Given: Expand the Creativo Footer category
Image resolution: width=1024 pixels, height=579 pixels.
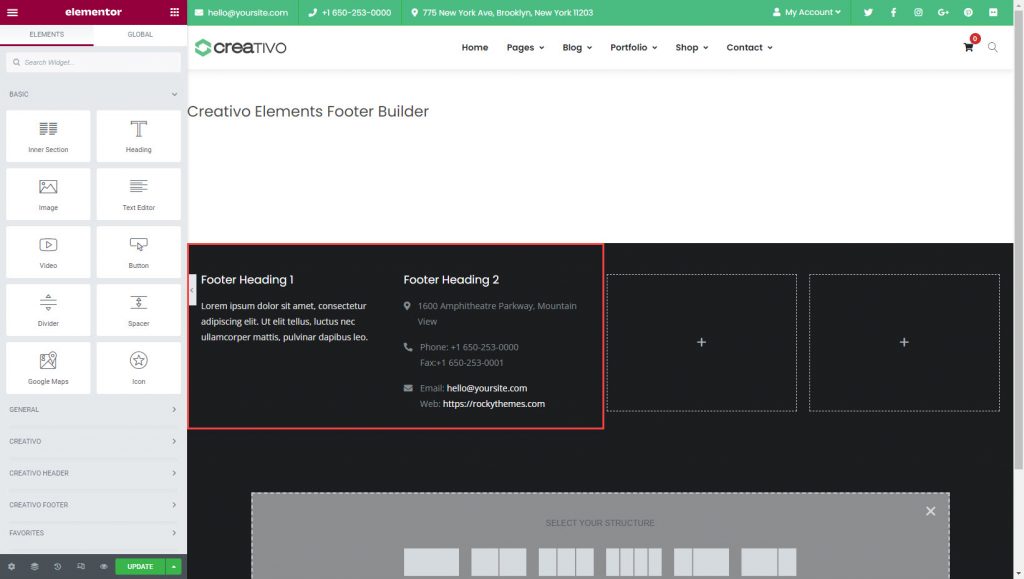Looking at the screenshot, I should pyautogui.click(x=93, y=505).
